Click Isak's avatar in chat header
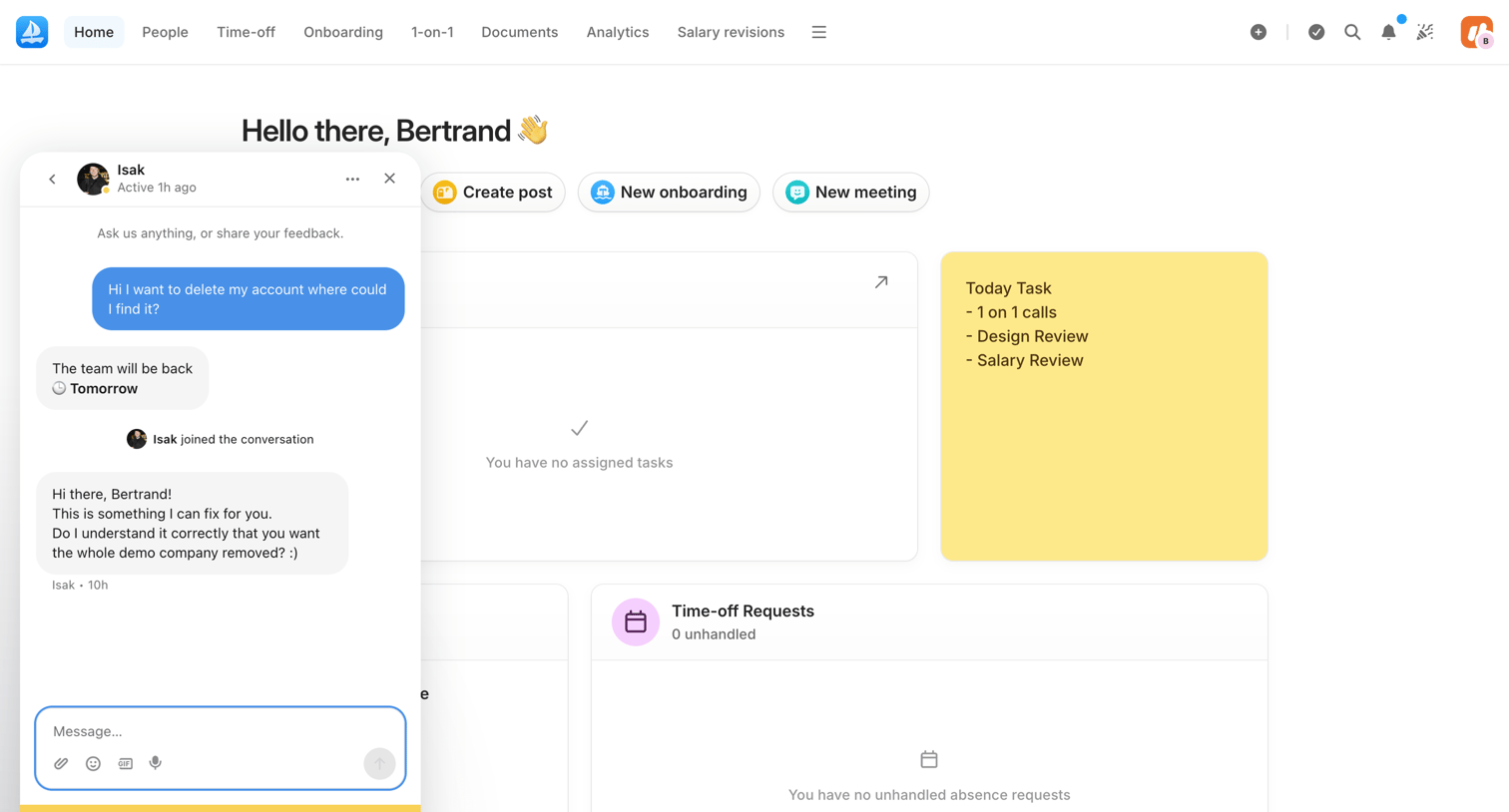 (x=93, y=180)
